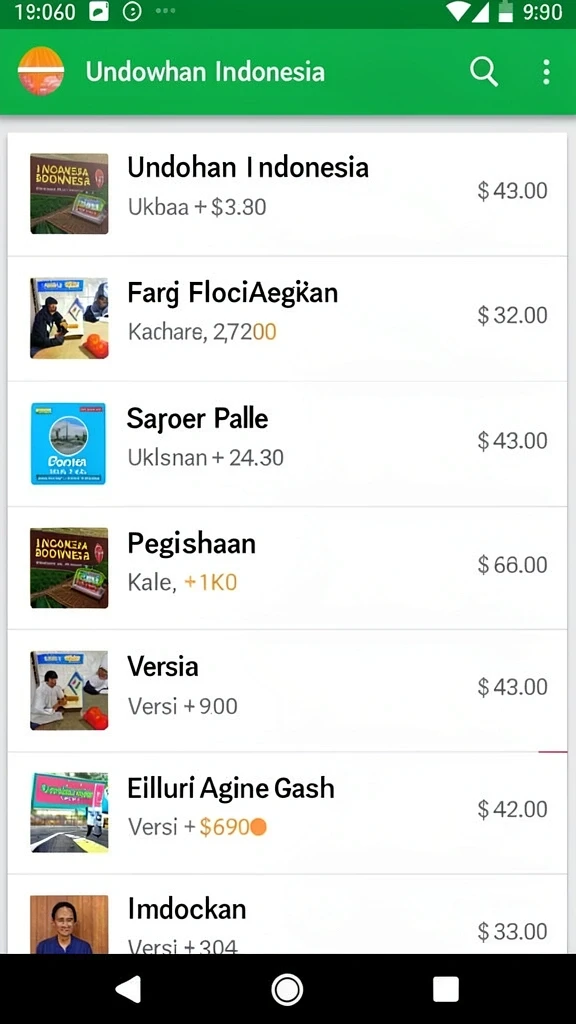Viewport: 576px width, 1024px height.
Task: Tap the Sajoer Palle blue thumbnail
Action: pos(69,443)
